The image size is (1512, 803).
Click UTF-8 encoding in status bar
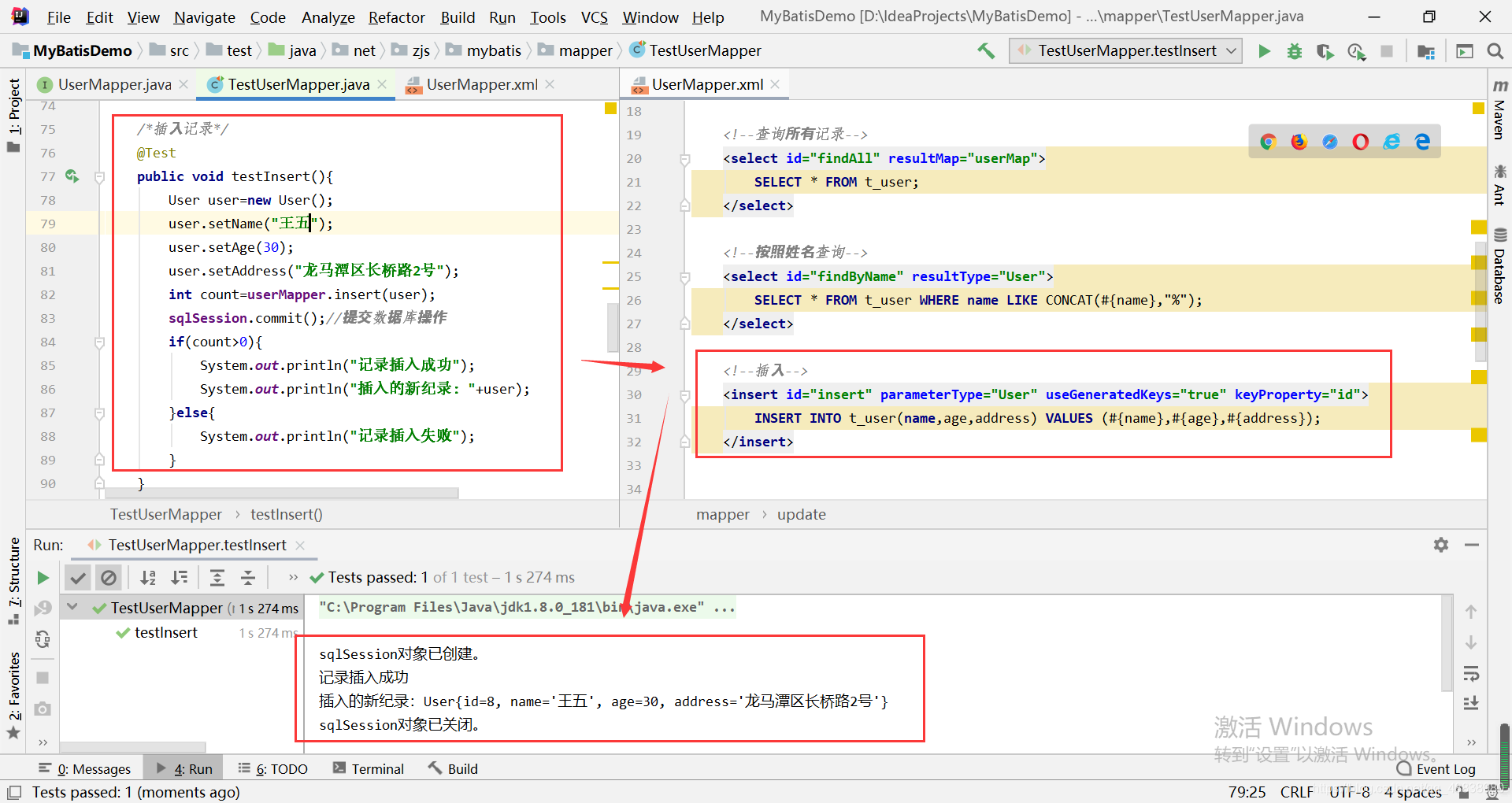(x=1349, y=792)
